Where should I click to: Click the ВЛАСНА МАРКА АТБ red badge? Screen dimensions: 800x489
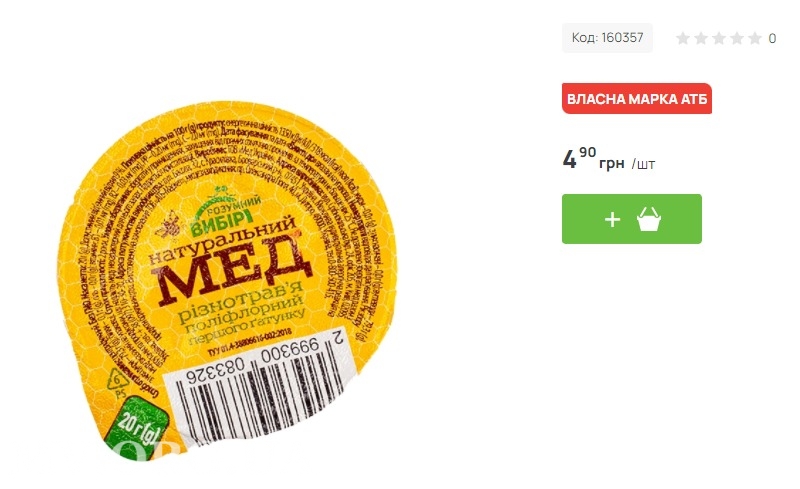(x=637, y=99)
